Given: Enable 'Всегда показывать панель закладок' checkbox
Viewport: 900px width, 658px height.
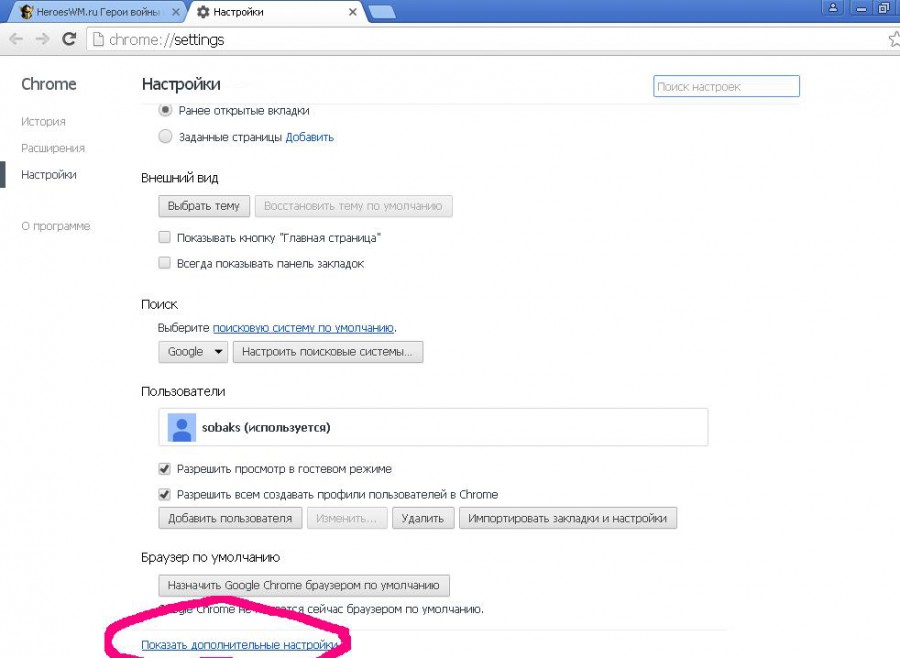Looking at the screenshot, I should pos(165,263).
